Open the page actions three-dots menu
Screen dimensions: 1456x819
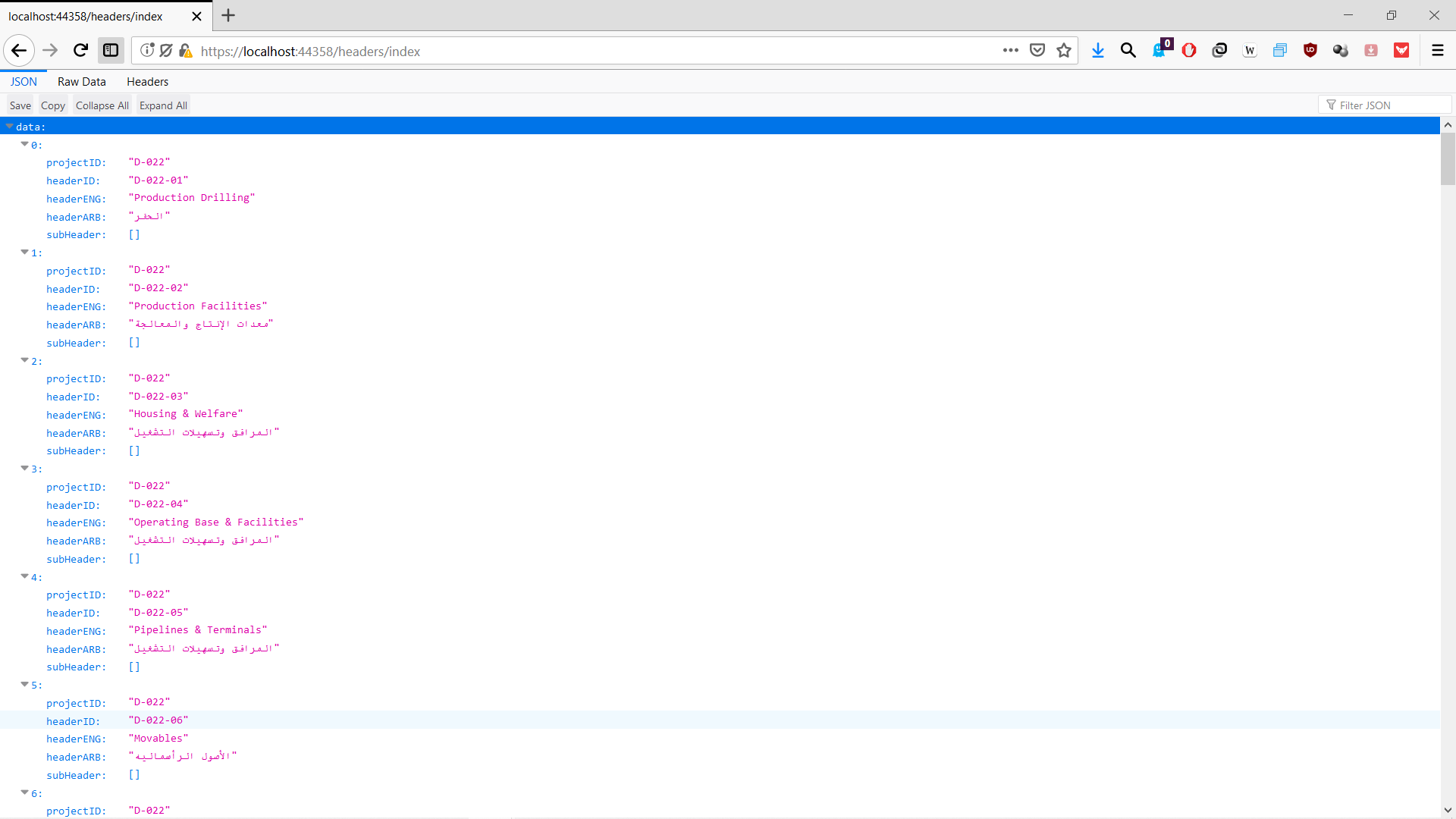1010,51
